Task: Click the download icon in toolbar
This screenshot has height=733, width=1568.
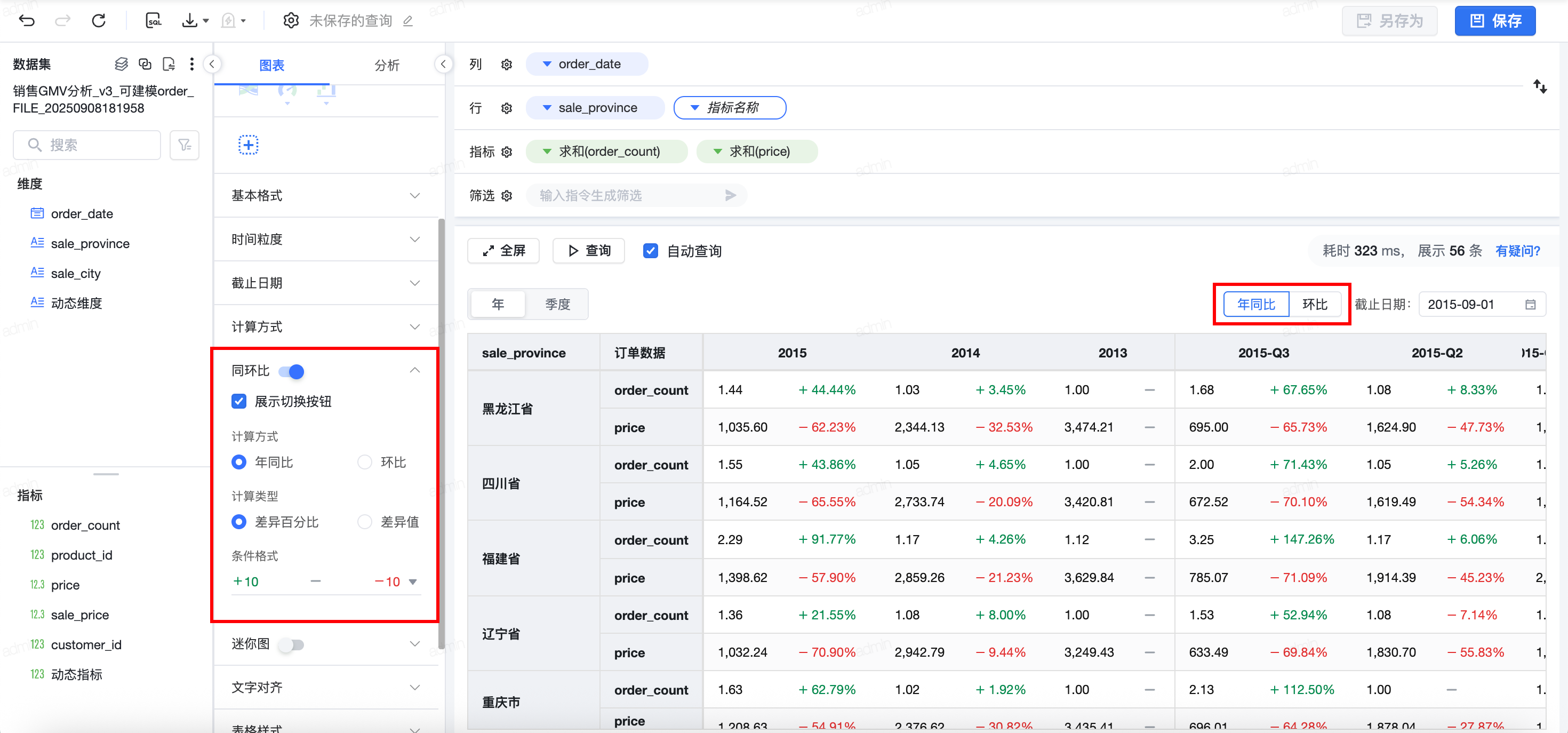Action: 190,21
